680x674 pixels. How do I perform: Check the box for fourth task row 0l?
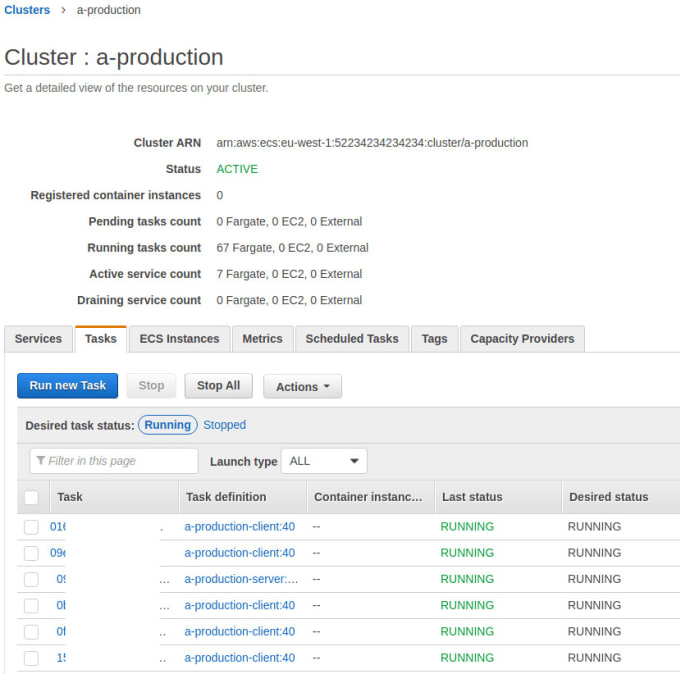[x=31, y=606]
